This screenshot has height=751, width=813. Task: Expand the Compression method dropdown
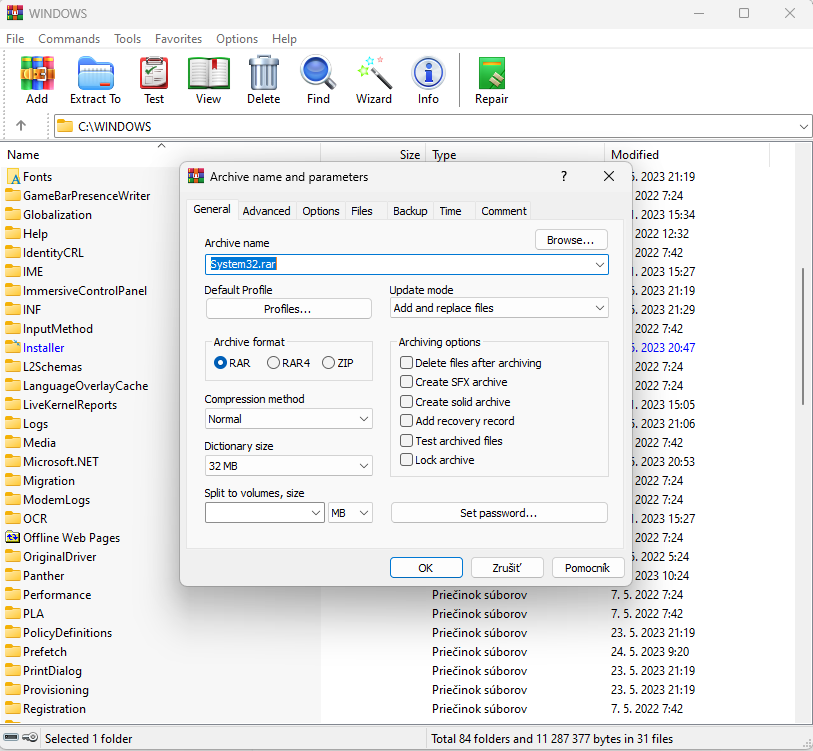[288, 419]
